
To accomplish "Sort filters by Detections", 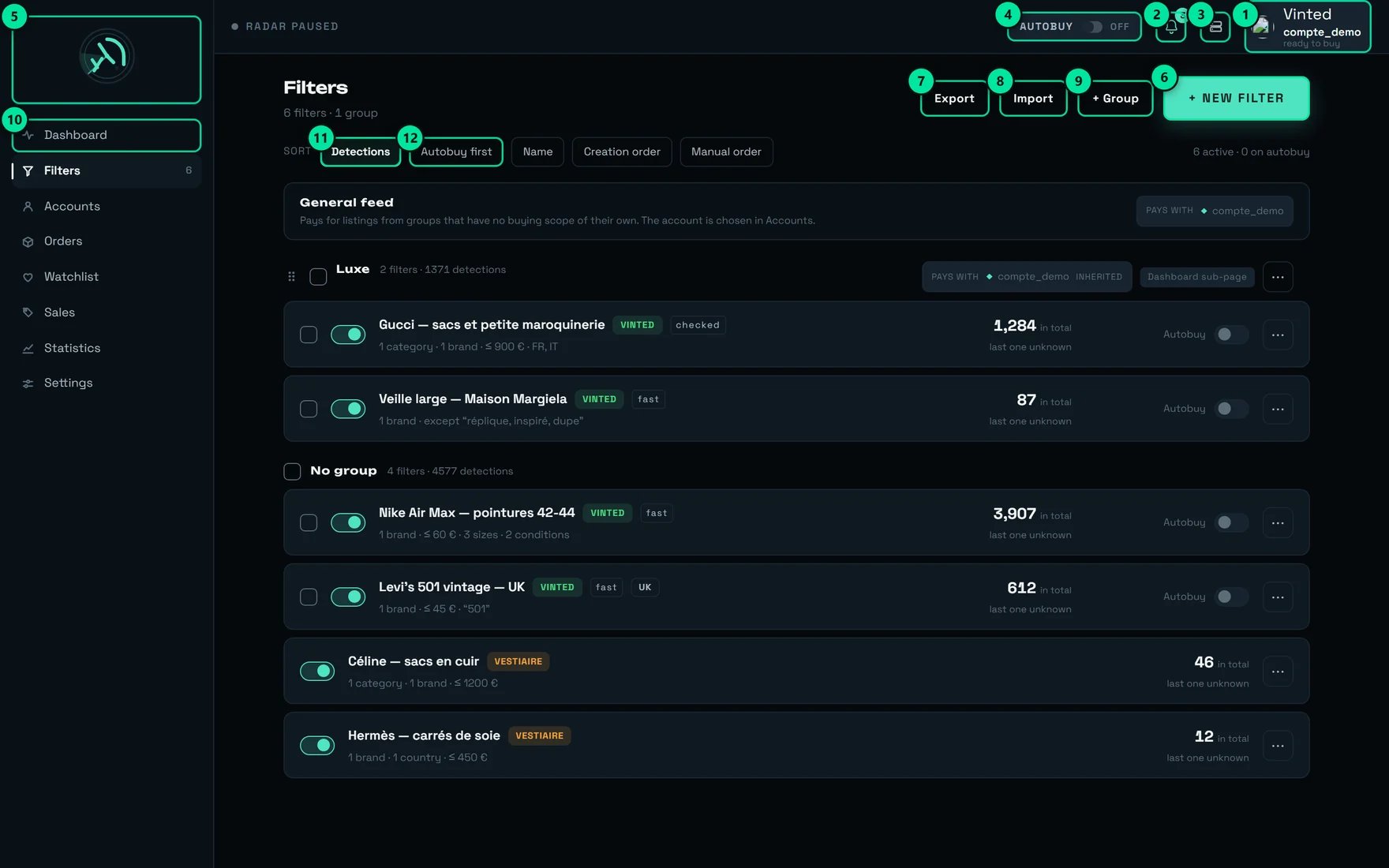I will [361, 152].
